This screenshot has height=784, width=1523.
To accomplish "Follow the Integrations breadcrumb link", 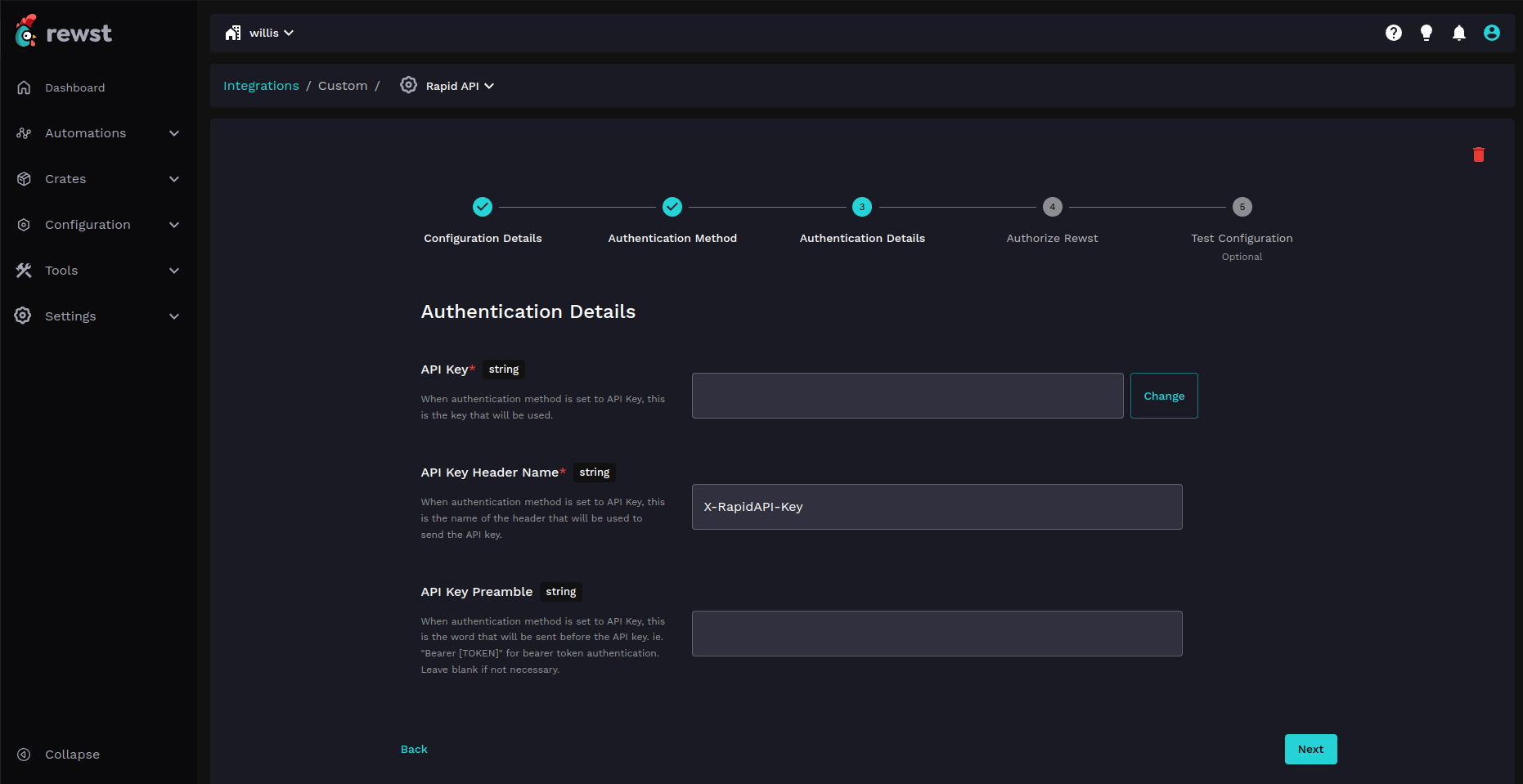I will point(261,86).
